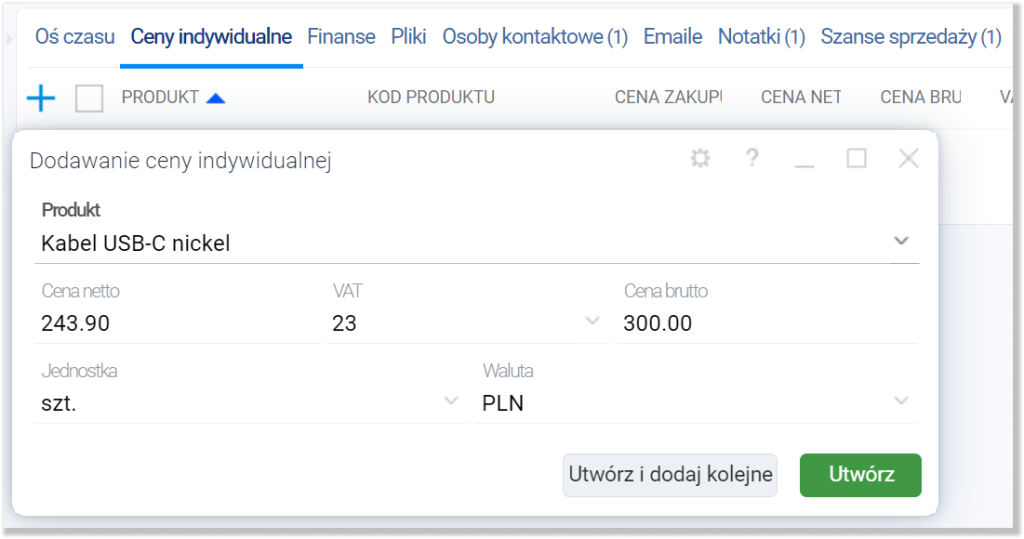Open the Finanse tab
Screen dimensions: 1024x539
341,37
